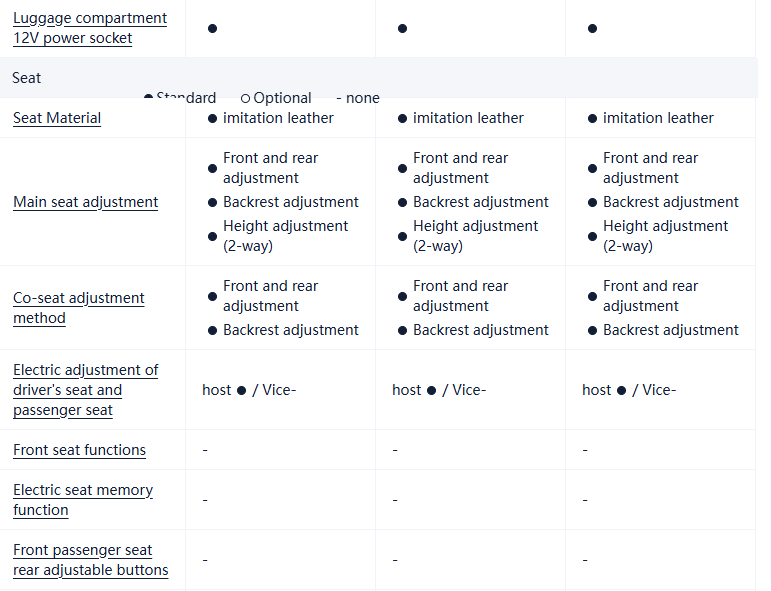Click the first column's luggage socket standard dot

point(212,28)
